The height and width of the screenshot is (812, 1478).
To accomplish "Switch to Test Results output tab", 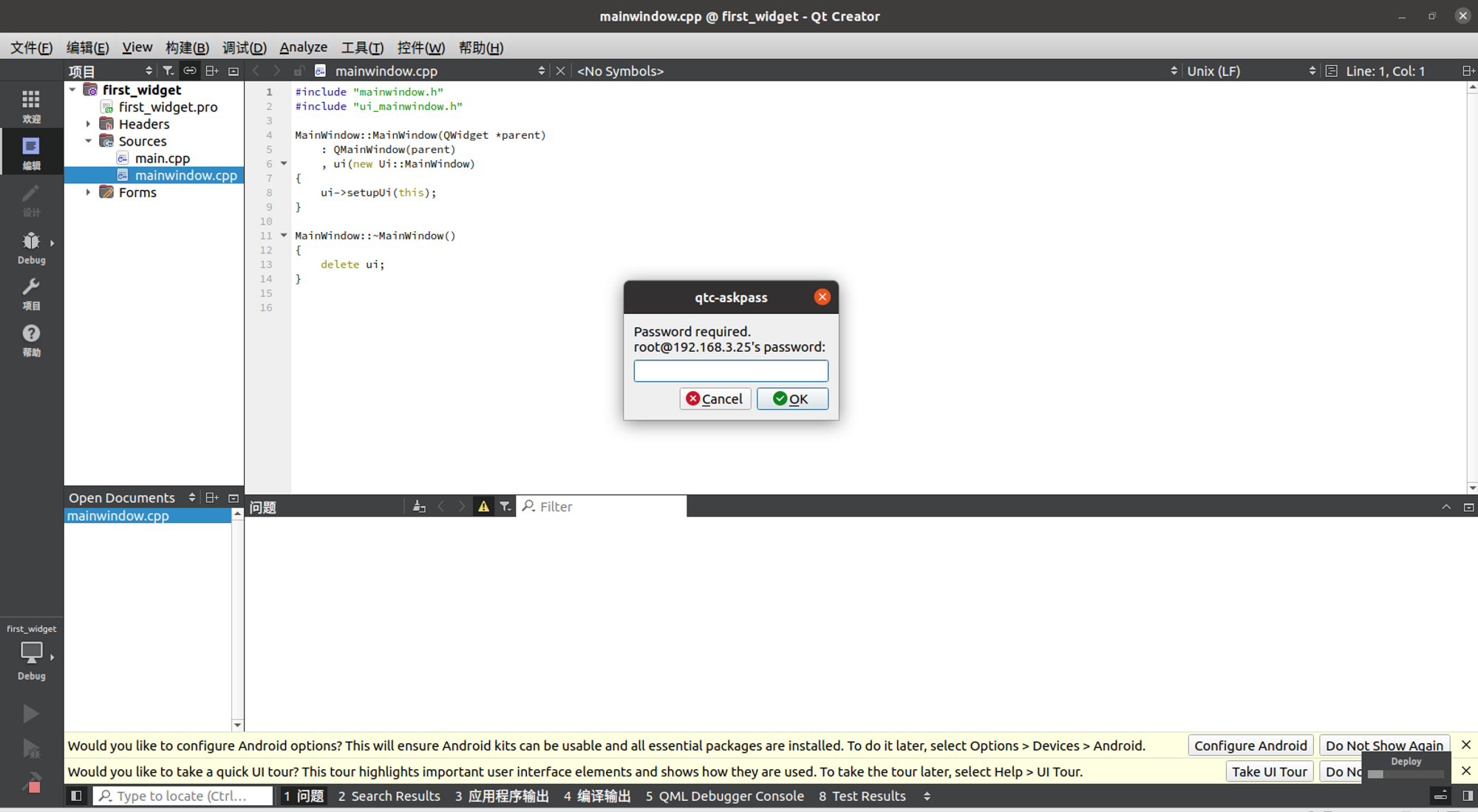I will pyautogui.click(x=862, y=796).
